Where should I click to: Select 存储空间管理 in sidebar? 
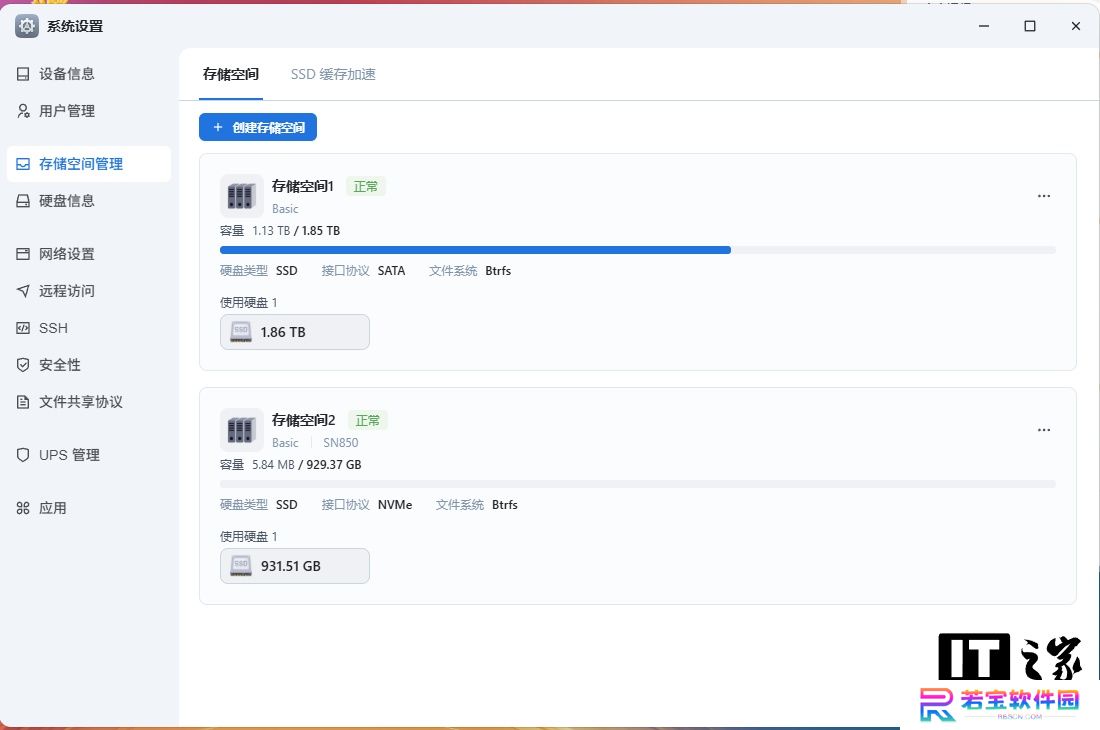(88, 164)
